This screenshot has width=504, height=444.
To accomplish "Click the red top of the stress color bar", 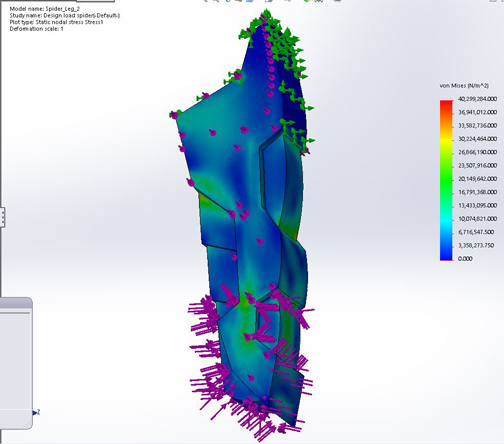I will [x=446, y=106].
